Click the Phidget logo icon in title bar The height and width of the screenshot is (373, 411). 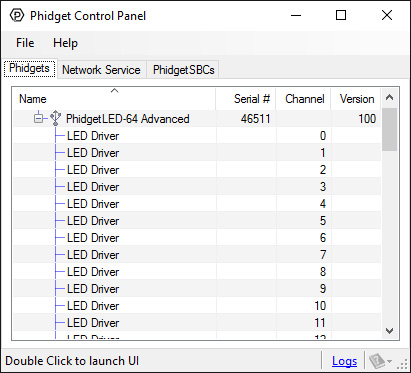pyautogui.click(x=16, y=15)
